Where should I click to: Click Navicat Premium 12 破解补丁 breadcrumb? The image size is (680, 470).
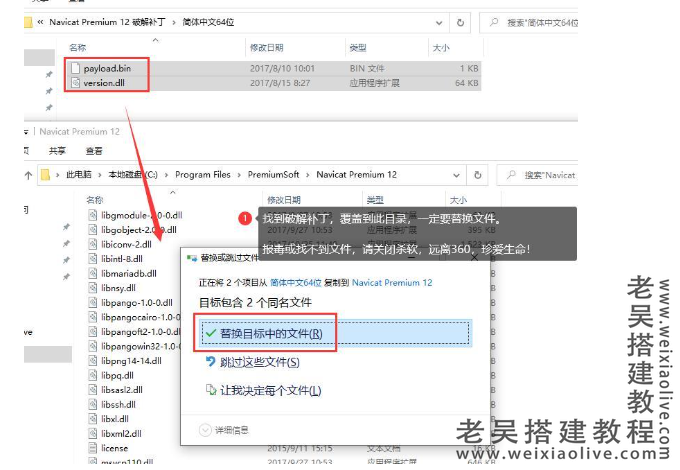click(107, 22)
